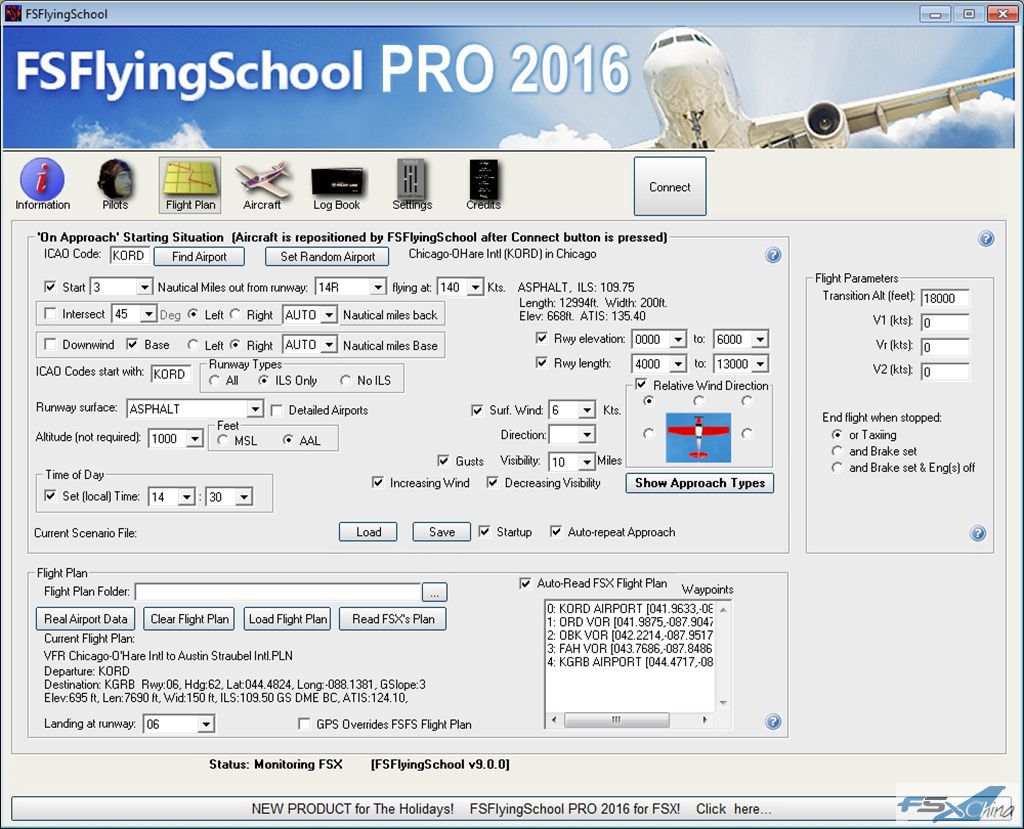1024x829 pixels.
Task: Click the help icon in Flight Plan panel
Action: 773,722
